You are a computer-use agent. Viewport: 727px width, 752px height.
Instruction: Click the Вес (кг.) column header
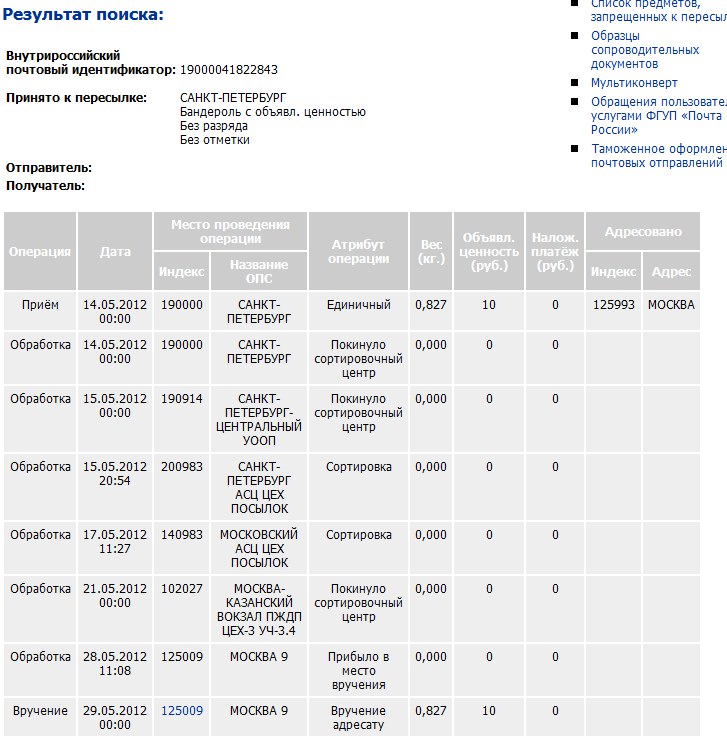coord(431,251)
